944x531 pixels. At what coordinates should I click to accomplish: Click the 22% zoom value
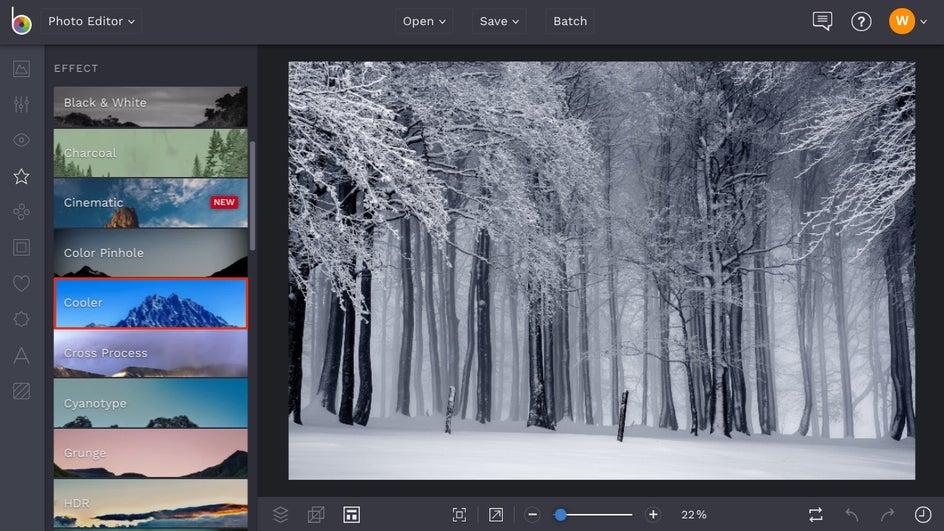pos(694,515)
